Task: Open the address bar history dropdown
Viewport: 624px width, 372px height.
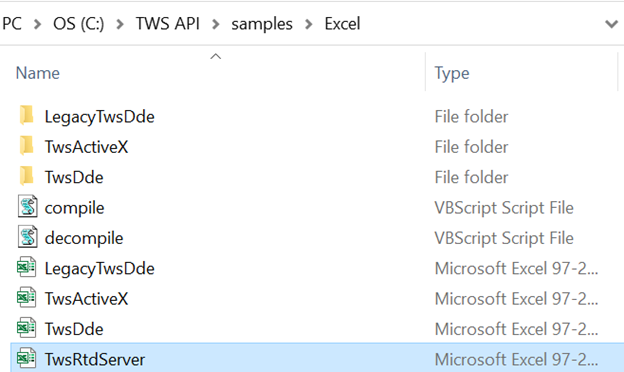Action: pyautogui.click(x=611, y=24)
